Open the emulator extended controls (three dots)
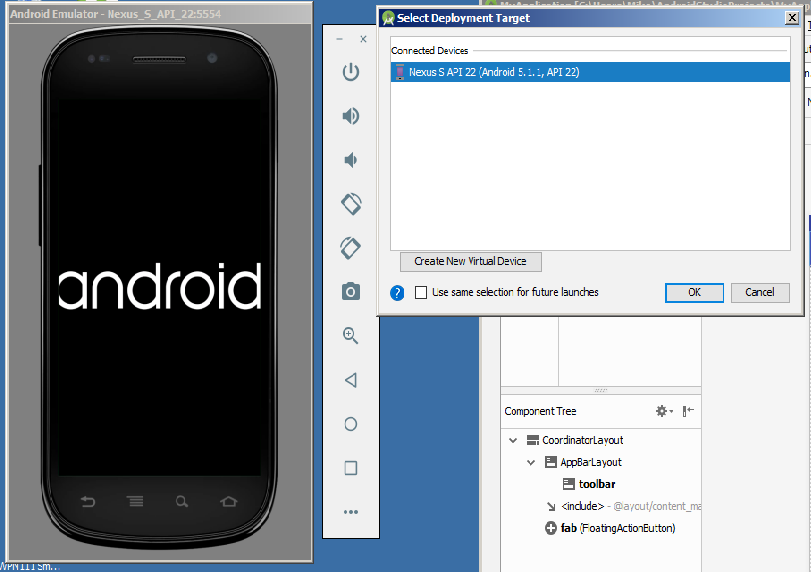Screen dimensions: 811x572 351,512
